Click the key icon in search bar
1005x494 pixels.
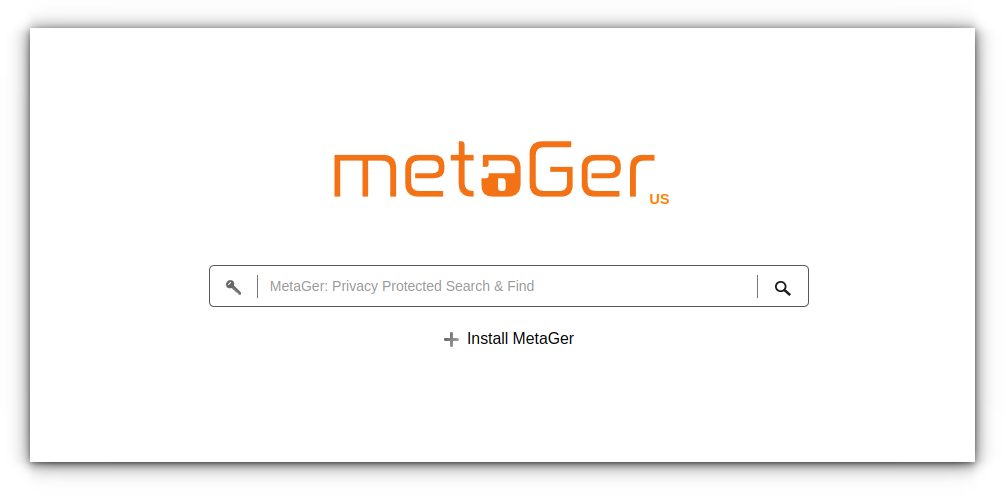(233, 287)
